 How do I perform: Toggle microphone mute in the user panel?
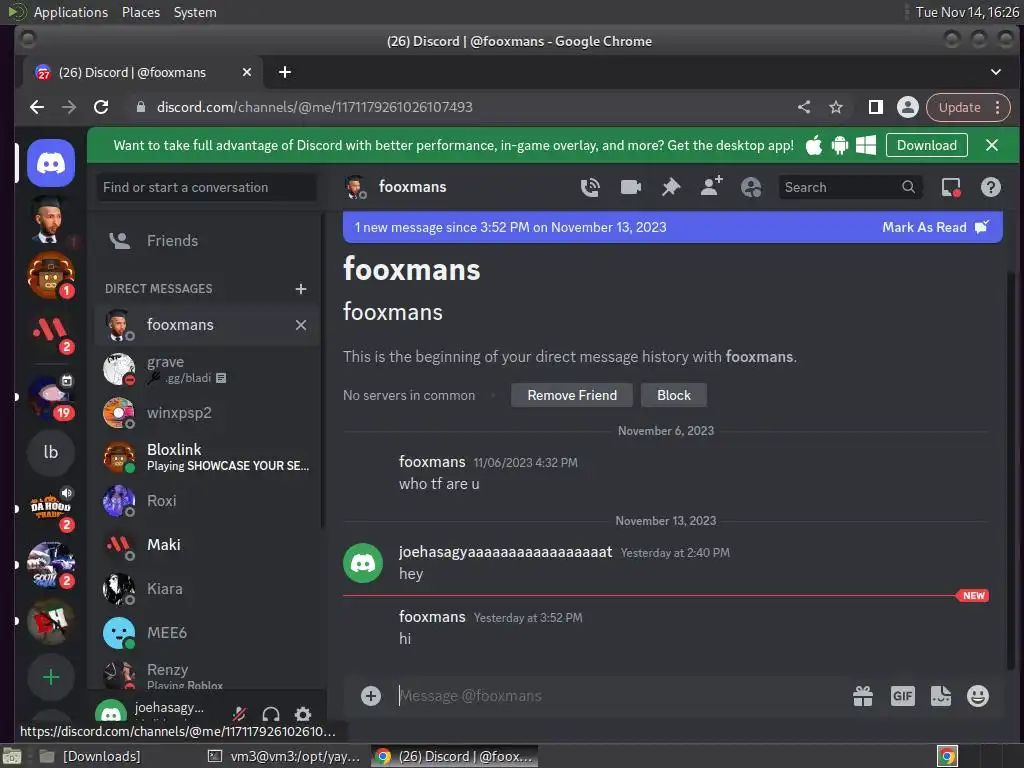pos(240,713)
